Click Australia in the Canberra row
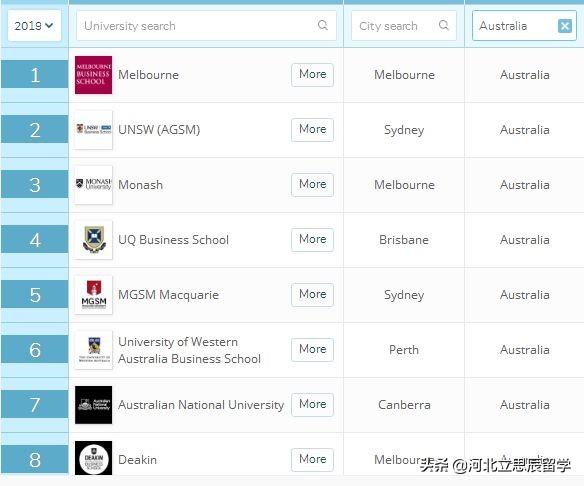 tap(524, 405)
